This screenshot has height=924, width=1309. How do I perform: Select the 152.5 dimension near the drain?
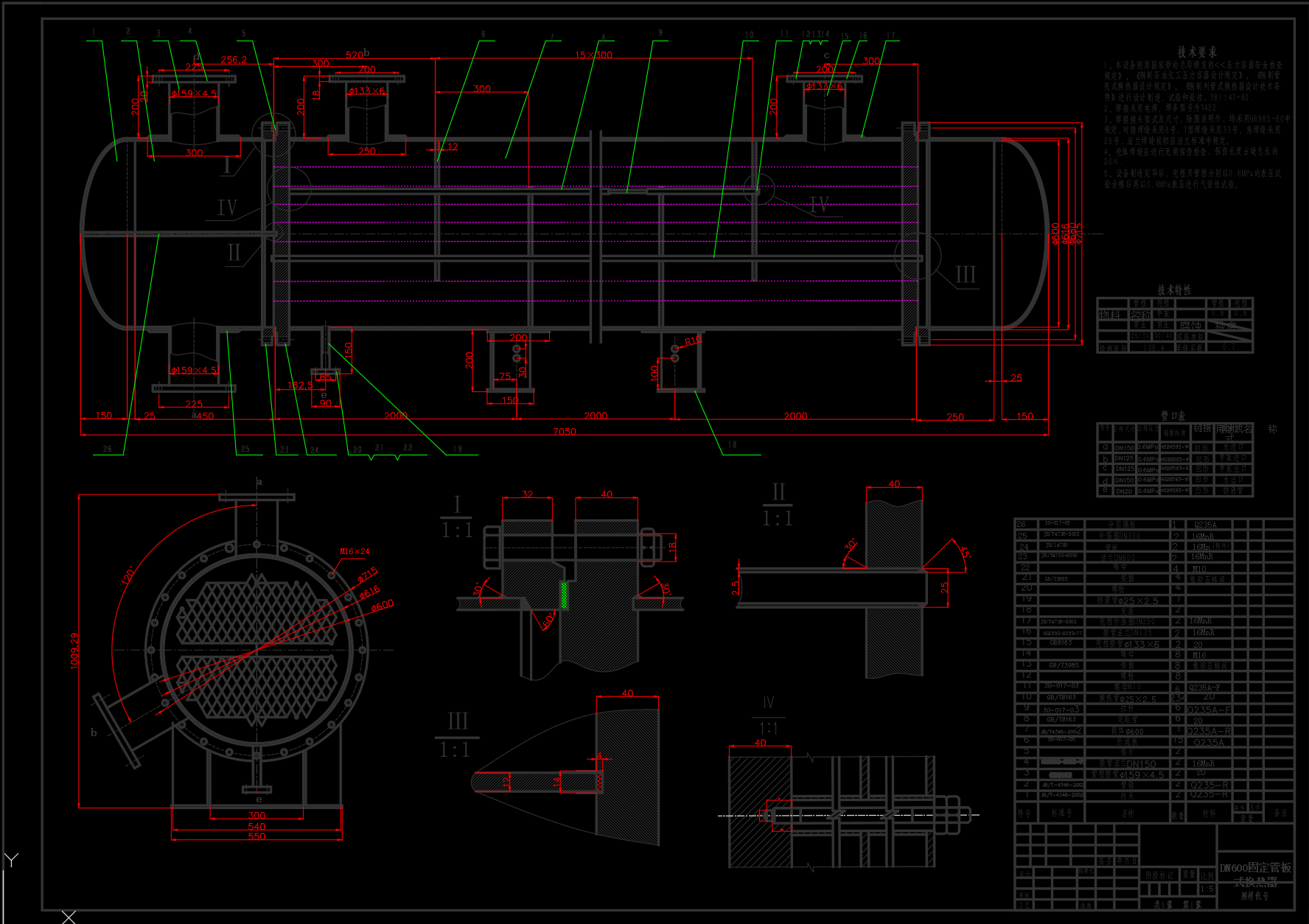[x=300, y=385]
